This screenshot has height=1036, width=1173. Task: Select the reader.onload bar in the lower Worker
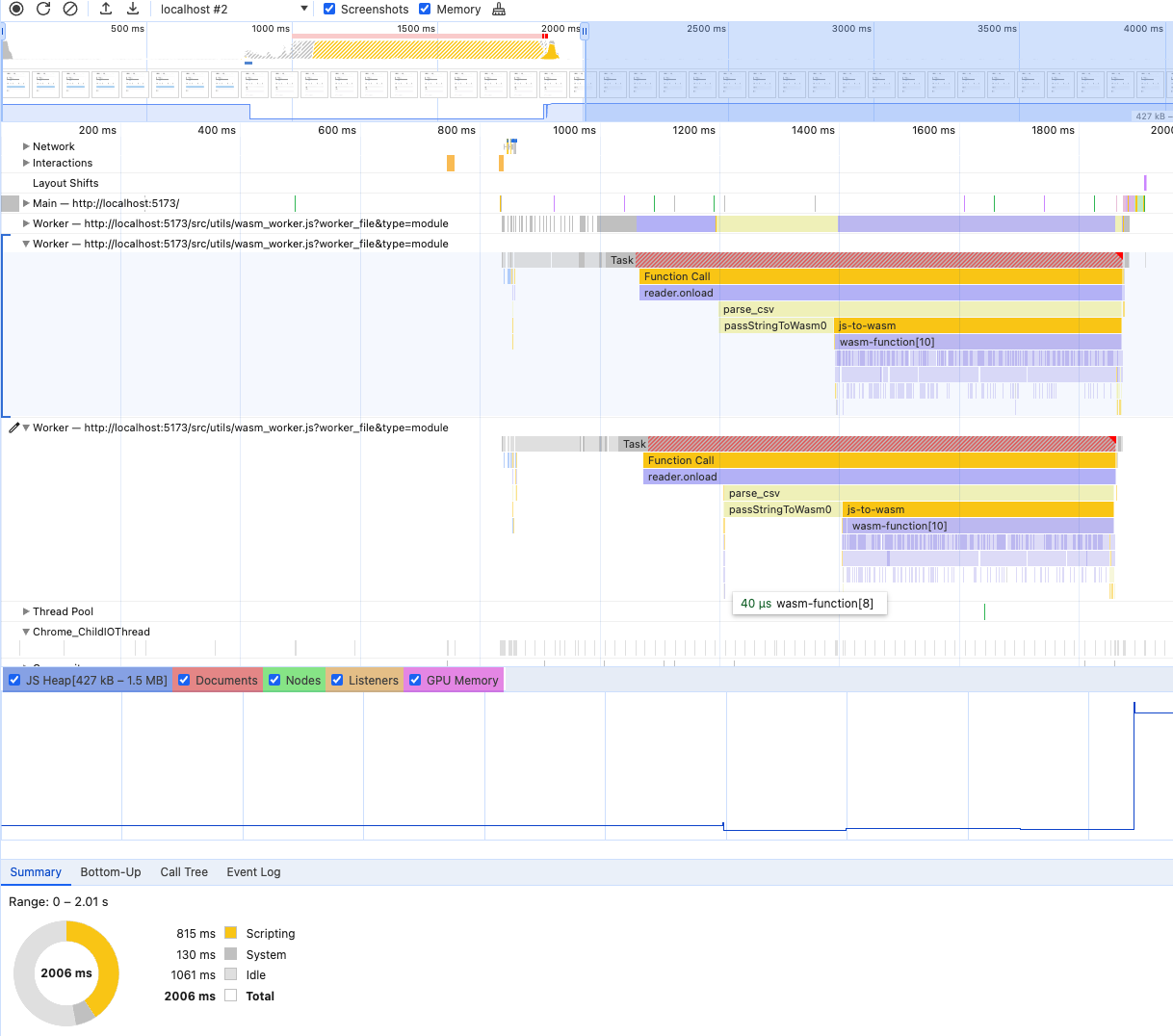pos(878,477)
